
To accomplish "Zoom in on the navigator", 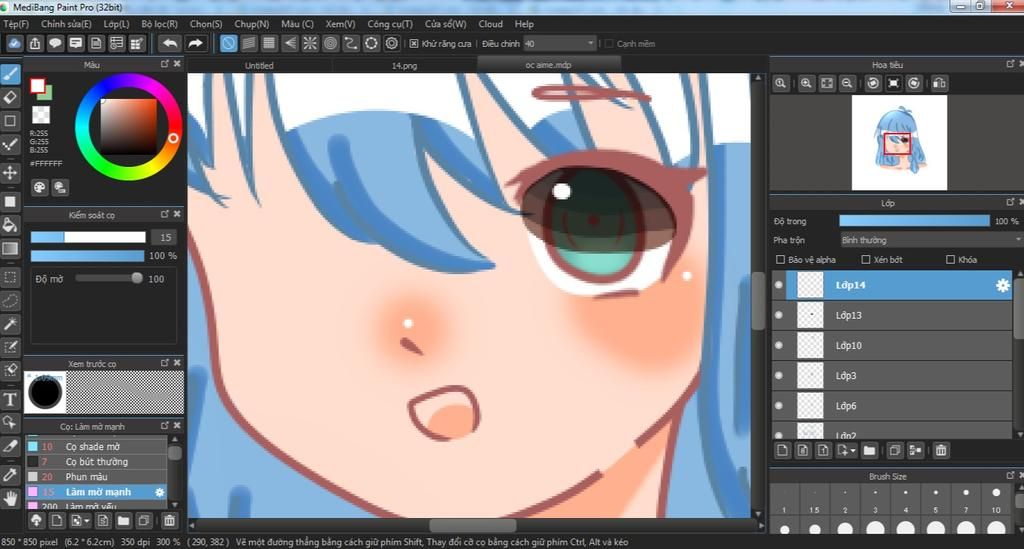I will (807, 84).
